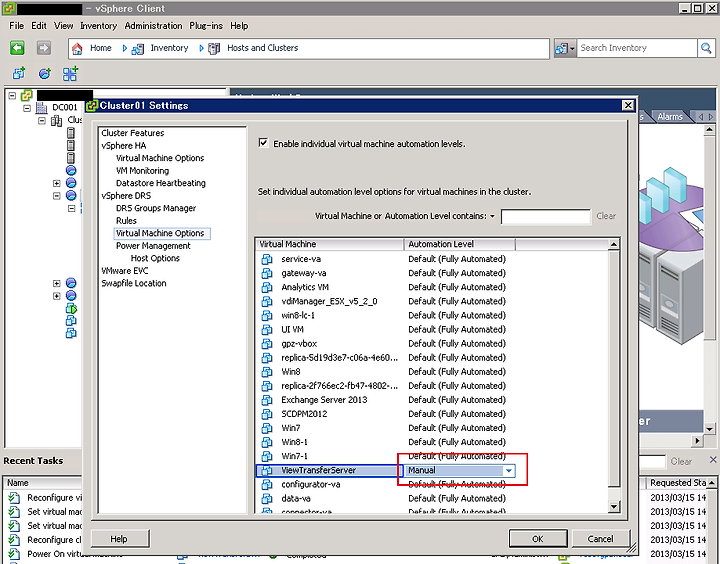This screenshot has width=720, height=564.
Task: Click VM icon beside Analytics VM
Action: pos(267,287)
